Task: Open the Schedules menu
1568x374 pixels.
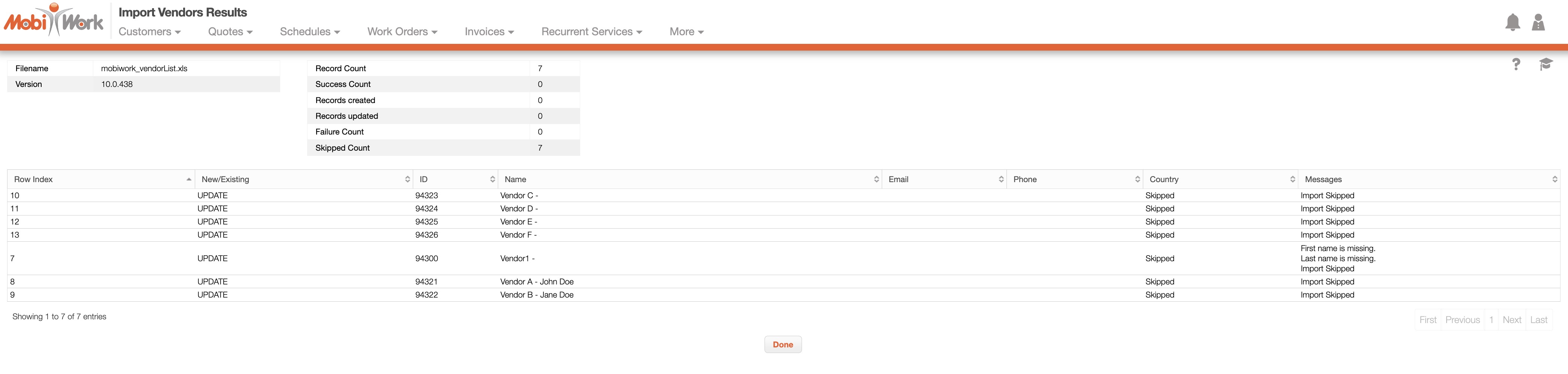Action: (x=309, y=32)
